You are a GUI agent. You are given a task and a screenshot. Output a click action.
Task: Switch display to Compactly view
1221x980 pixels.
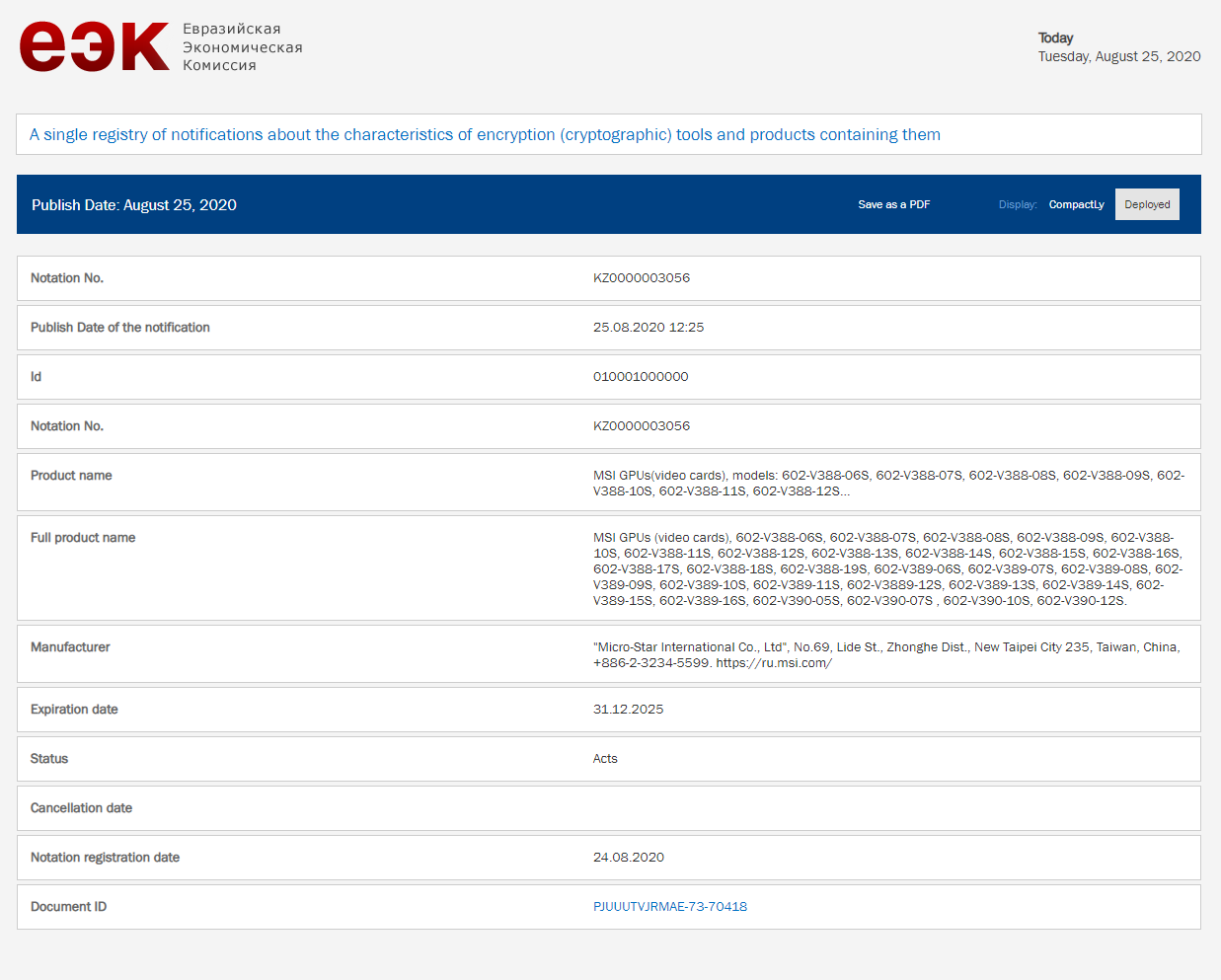[1076, 204]
